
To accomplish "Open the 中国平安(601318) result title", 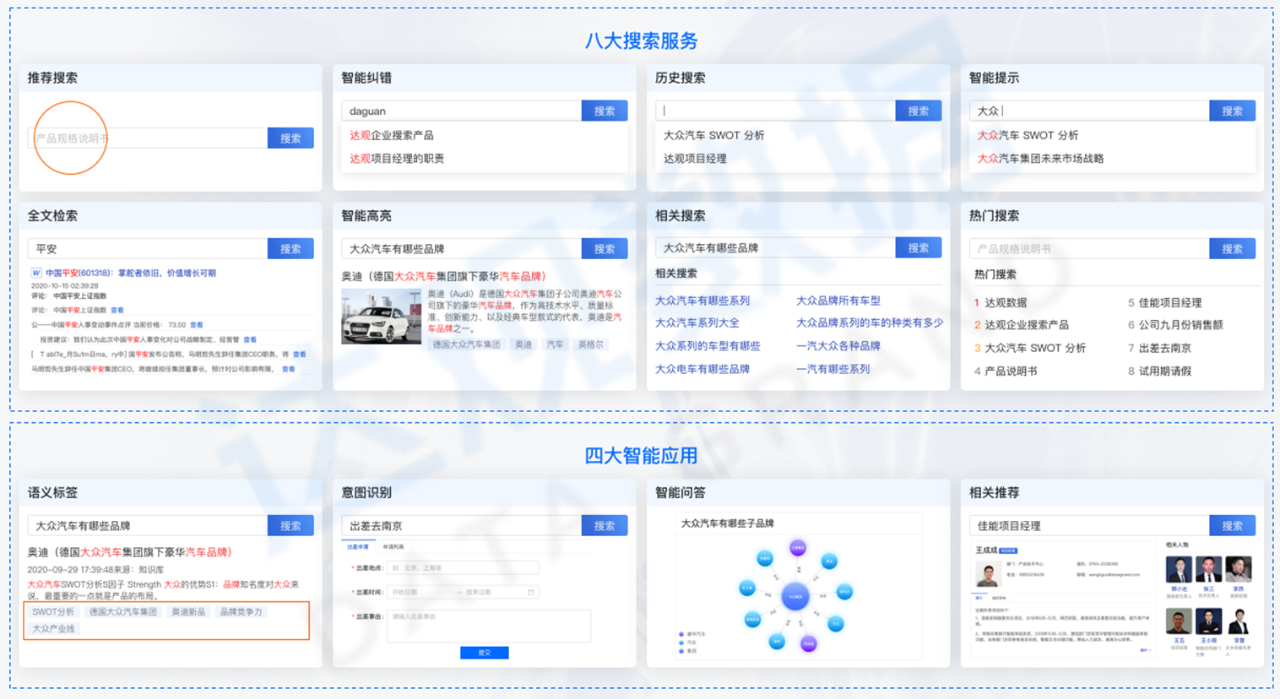I will click(x=130, y=272).
